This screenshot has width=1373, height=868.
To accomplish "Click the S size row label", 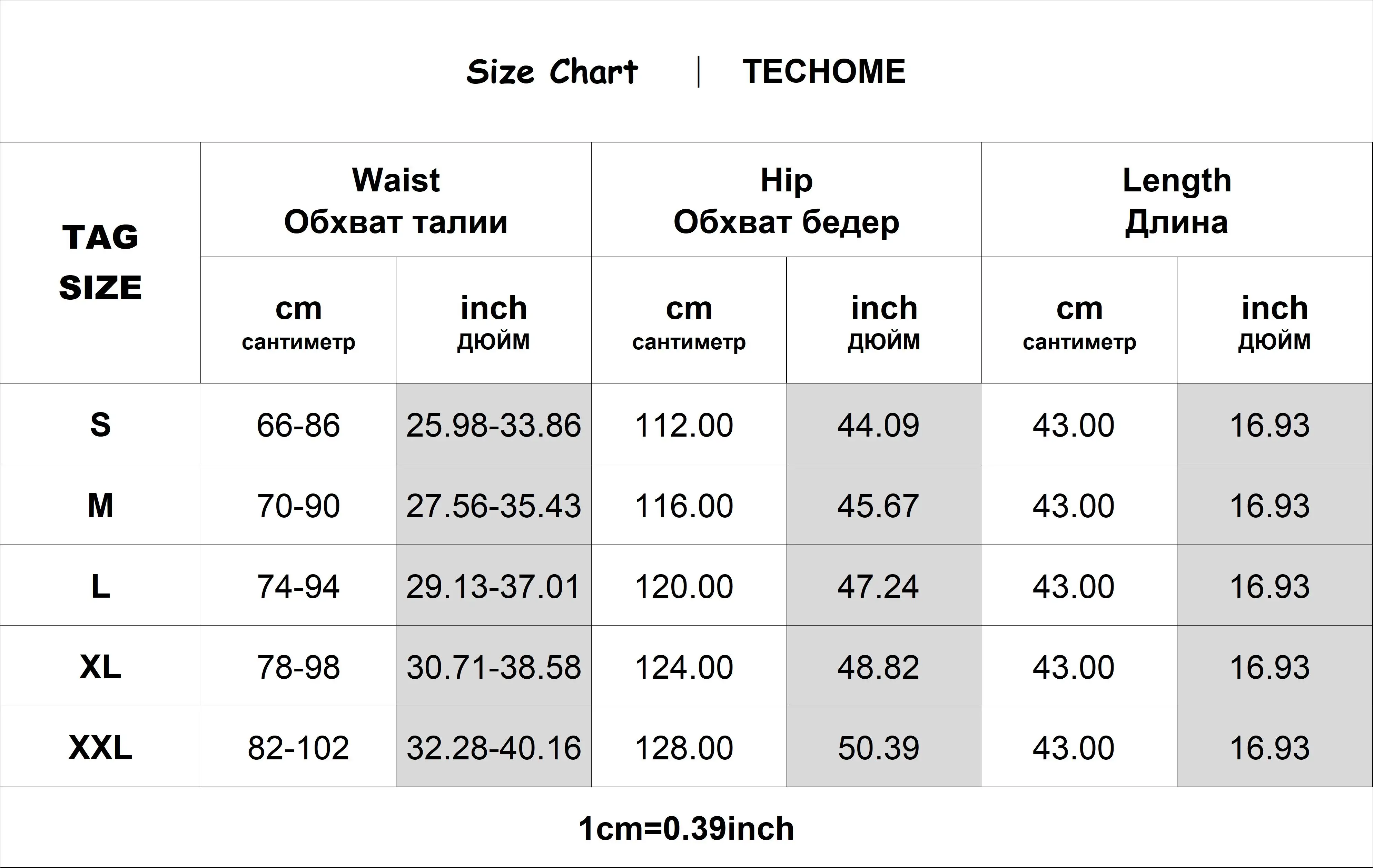I will [x=100, y=425].
